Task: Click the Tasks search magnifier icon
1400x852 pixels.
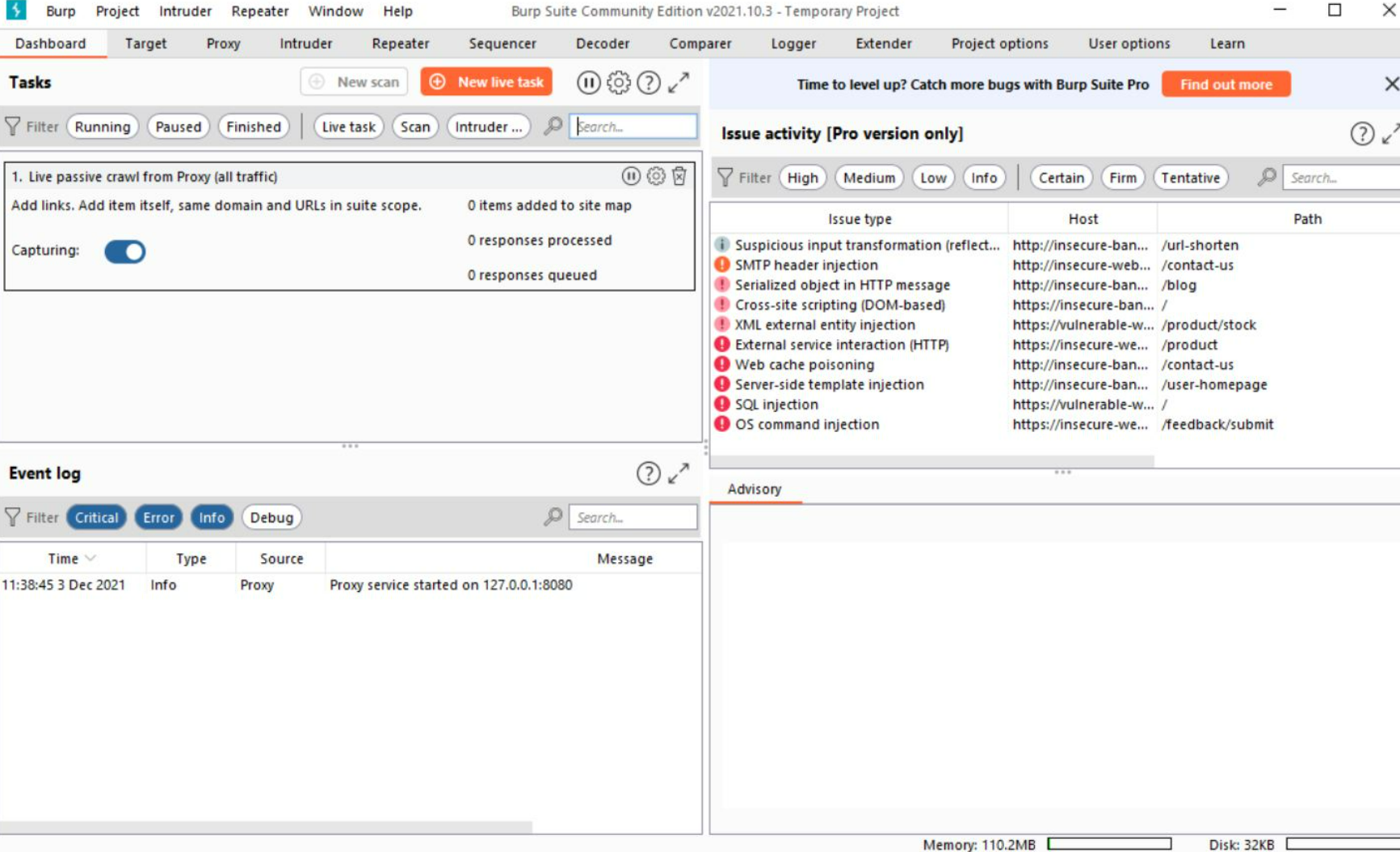Action: pos(553,126)
